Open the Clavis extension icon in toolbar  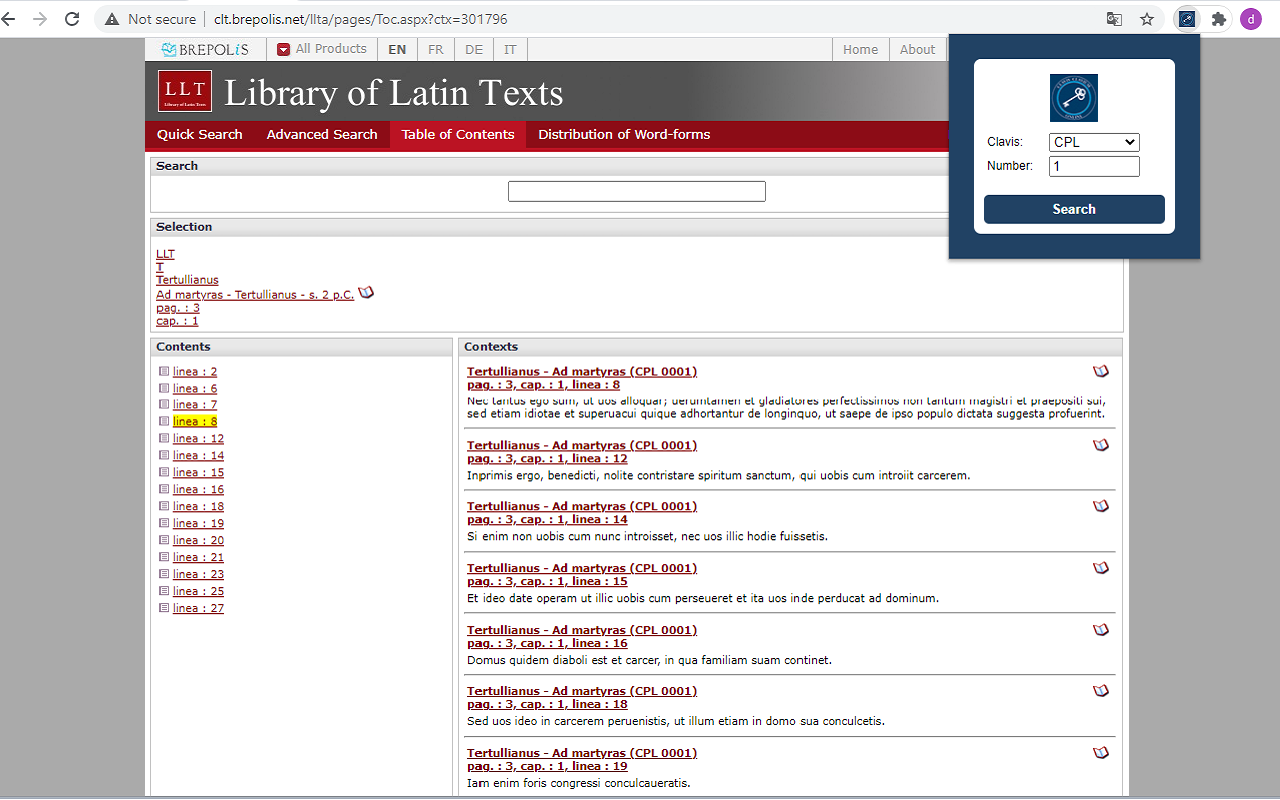tap(1187, 19)
